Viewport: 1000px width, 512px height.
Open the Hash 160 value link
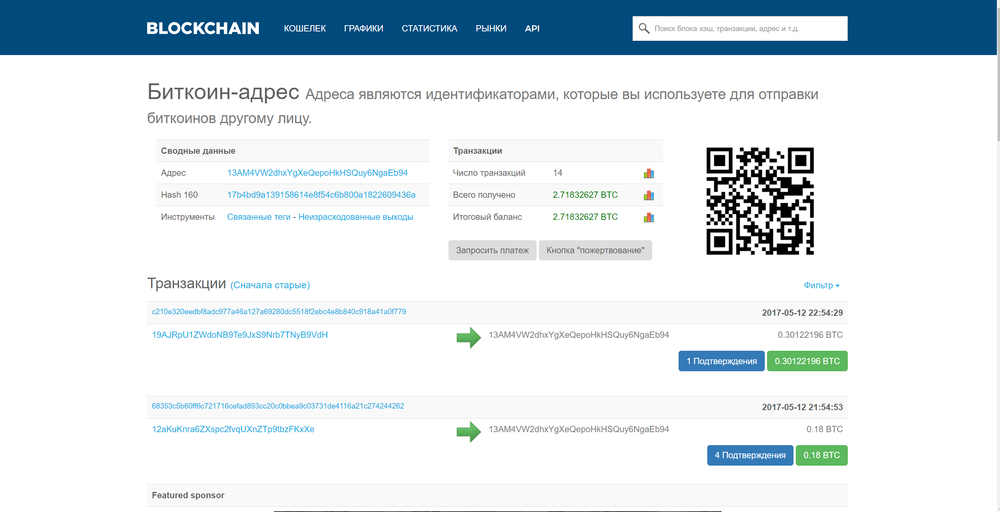[321, 195]
